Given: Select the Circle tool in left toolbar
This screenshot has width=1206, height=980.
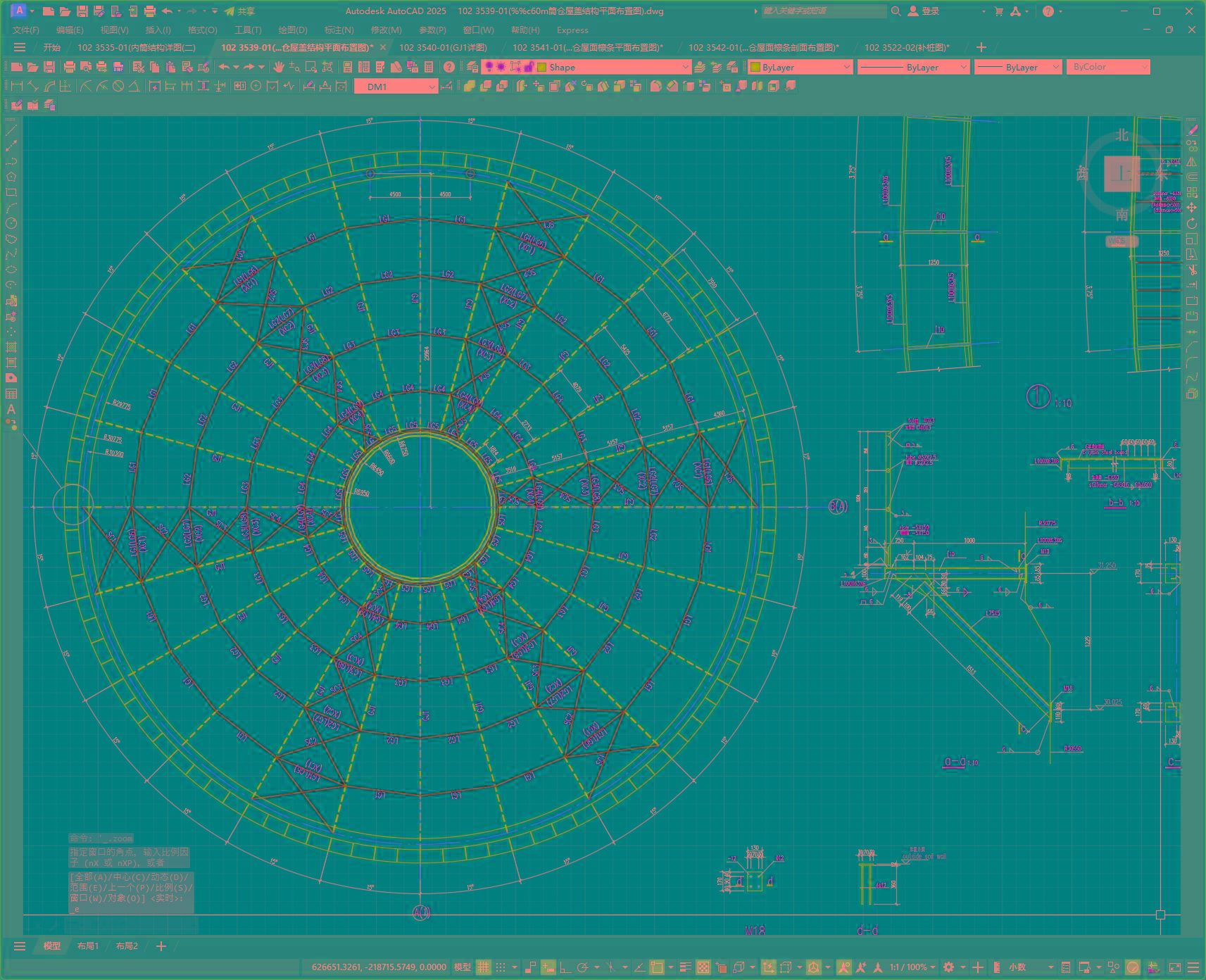Looking at the screenshot, I should click(11, 223).
